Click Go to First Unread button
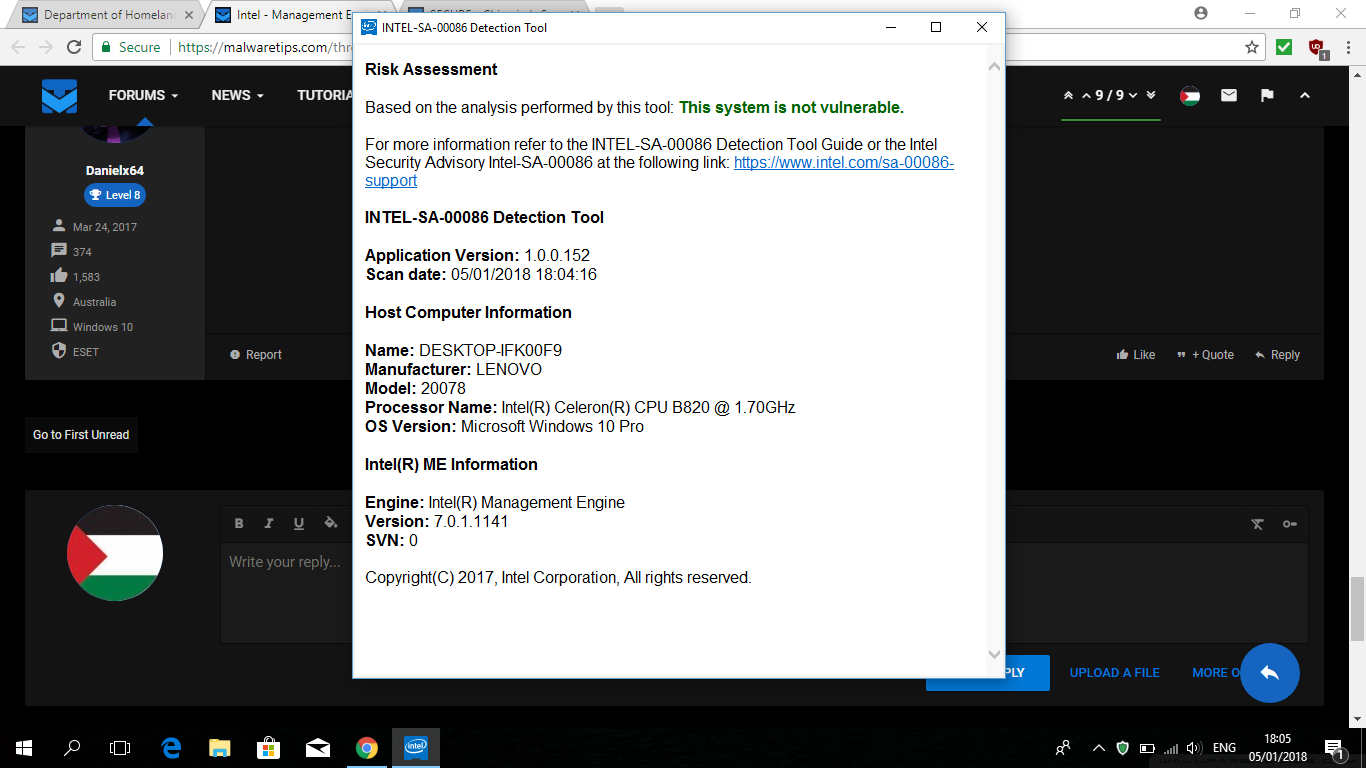Viewport: 1366px width, 768px height. click(81, 435)
